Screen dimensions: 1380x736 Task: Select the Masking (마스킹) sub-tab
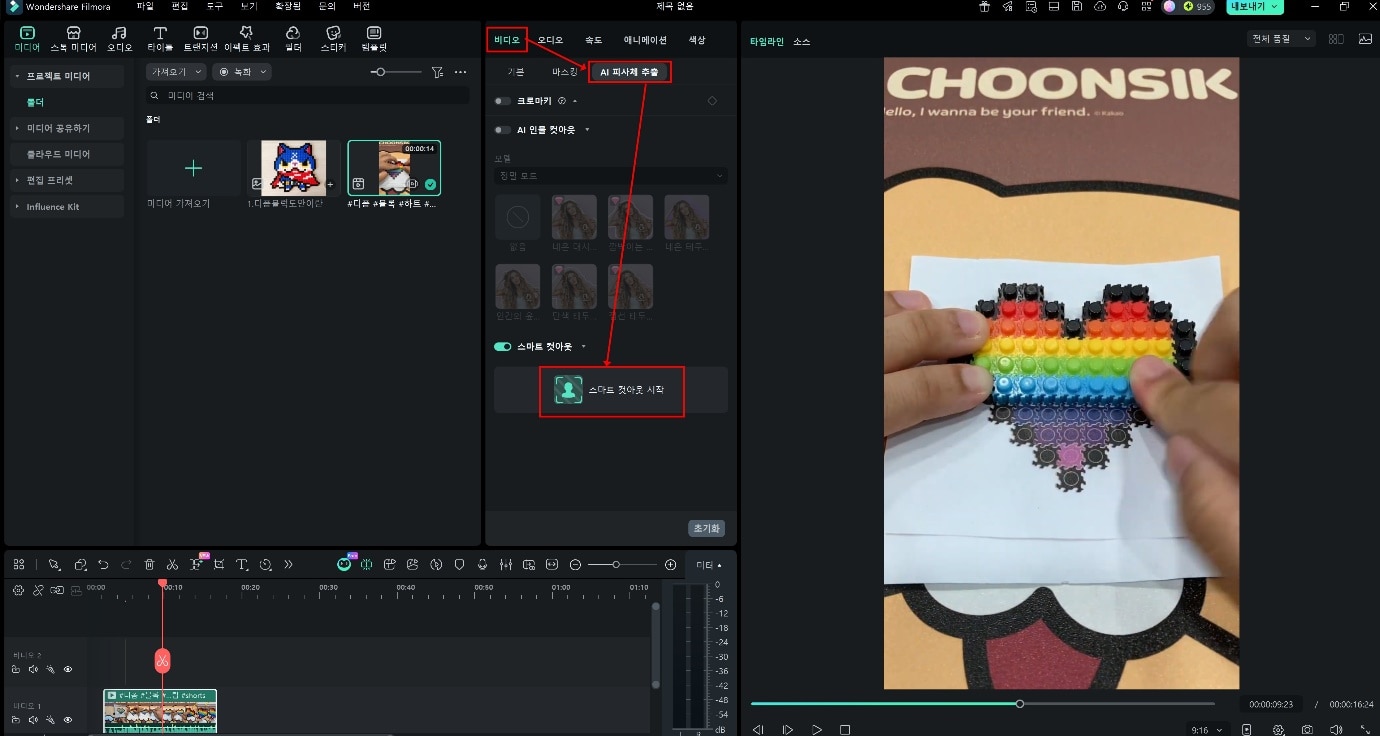click(565, 72)
